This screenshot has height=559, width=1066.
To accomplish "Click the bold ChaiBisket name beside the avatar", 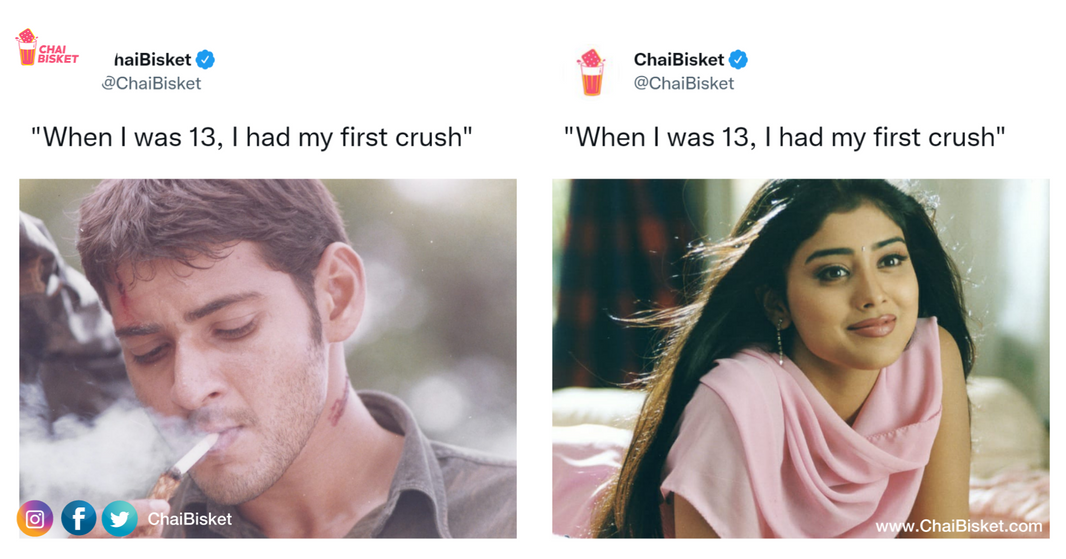I will (678, 59).
